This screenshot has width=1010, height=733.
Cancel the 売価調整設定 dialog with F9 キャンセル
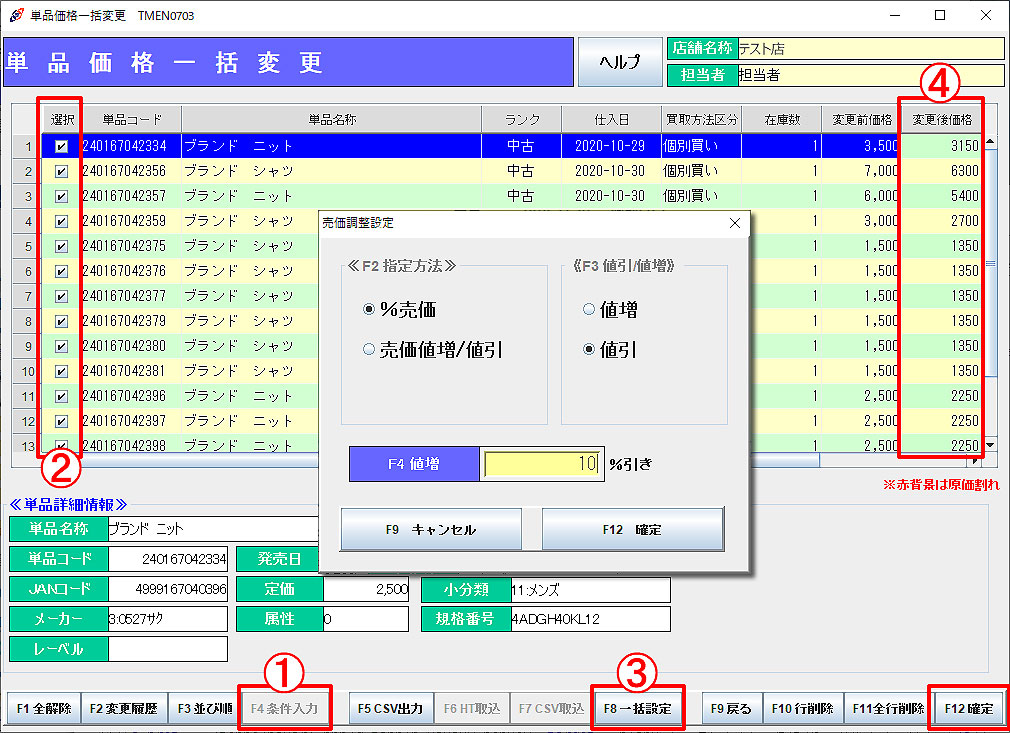click(431, 531)
